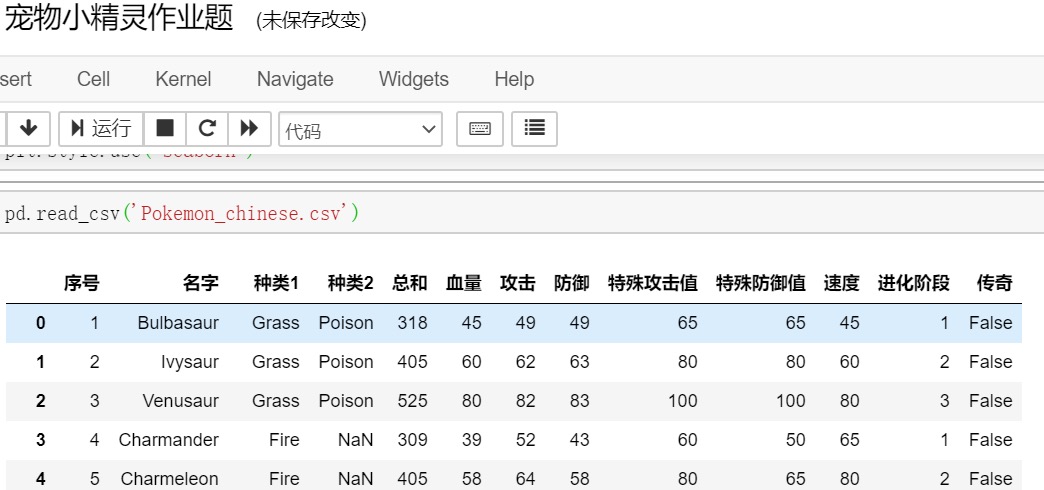Toggle the table of contents list icon
1044x490 pixels.
(534, 128)
